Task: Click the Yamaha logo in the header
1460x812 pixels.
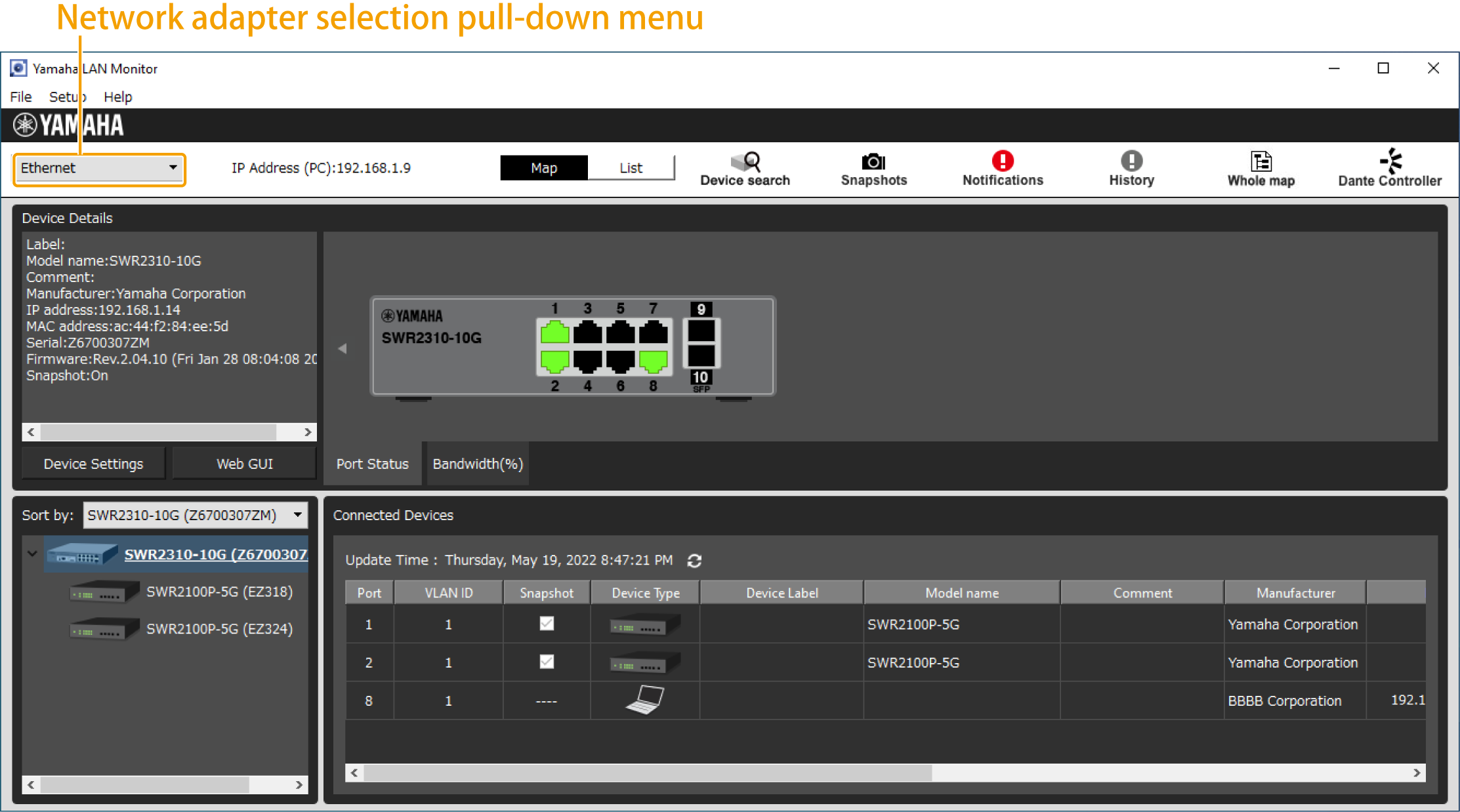Action: 68,124
